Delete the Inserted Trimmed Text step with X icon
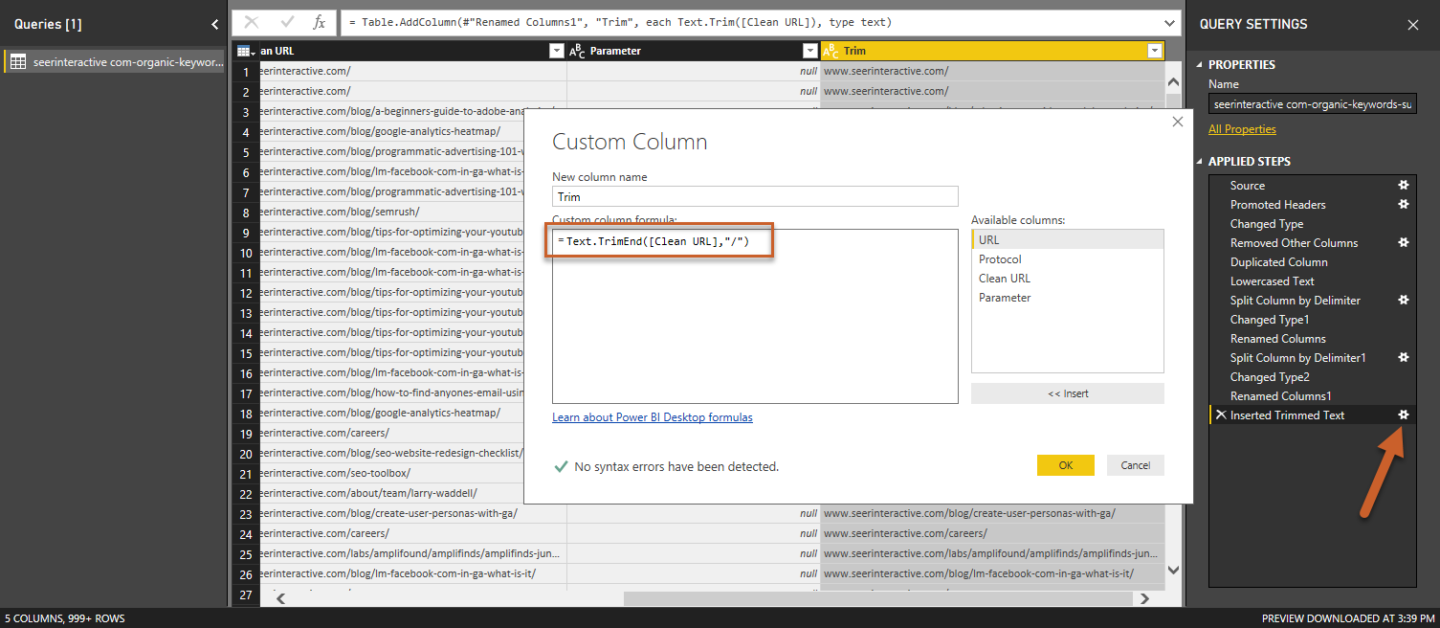1440x628 pixels. pyautogui.click(x=1219, y=415)
